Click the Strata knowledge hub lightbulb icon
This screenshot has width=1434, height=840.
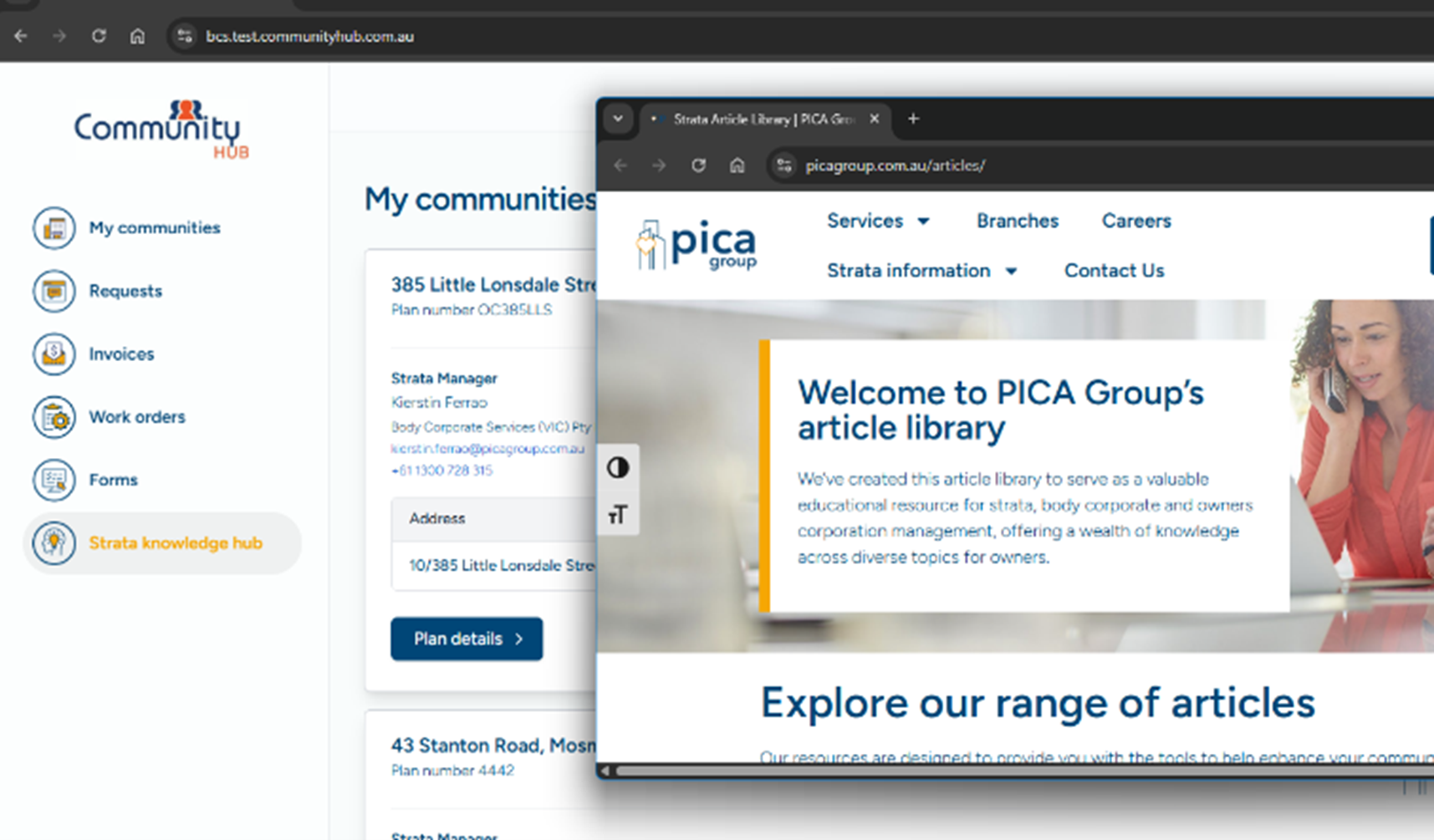pyautogui.click(x=54, y=543)
